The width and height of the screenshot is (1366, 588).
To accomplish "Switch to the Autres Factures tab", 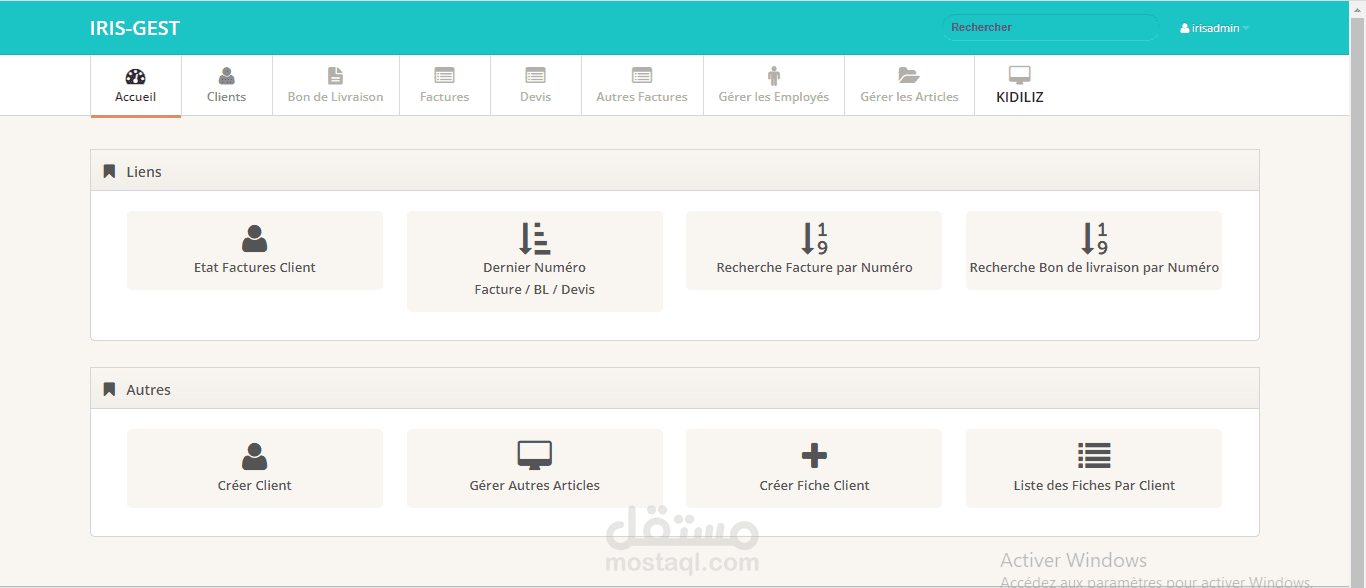I will [x=641, y=85].
